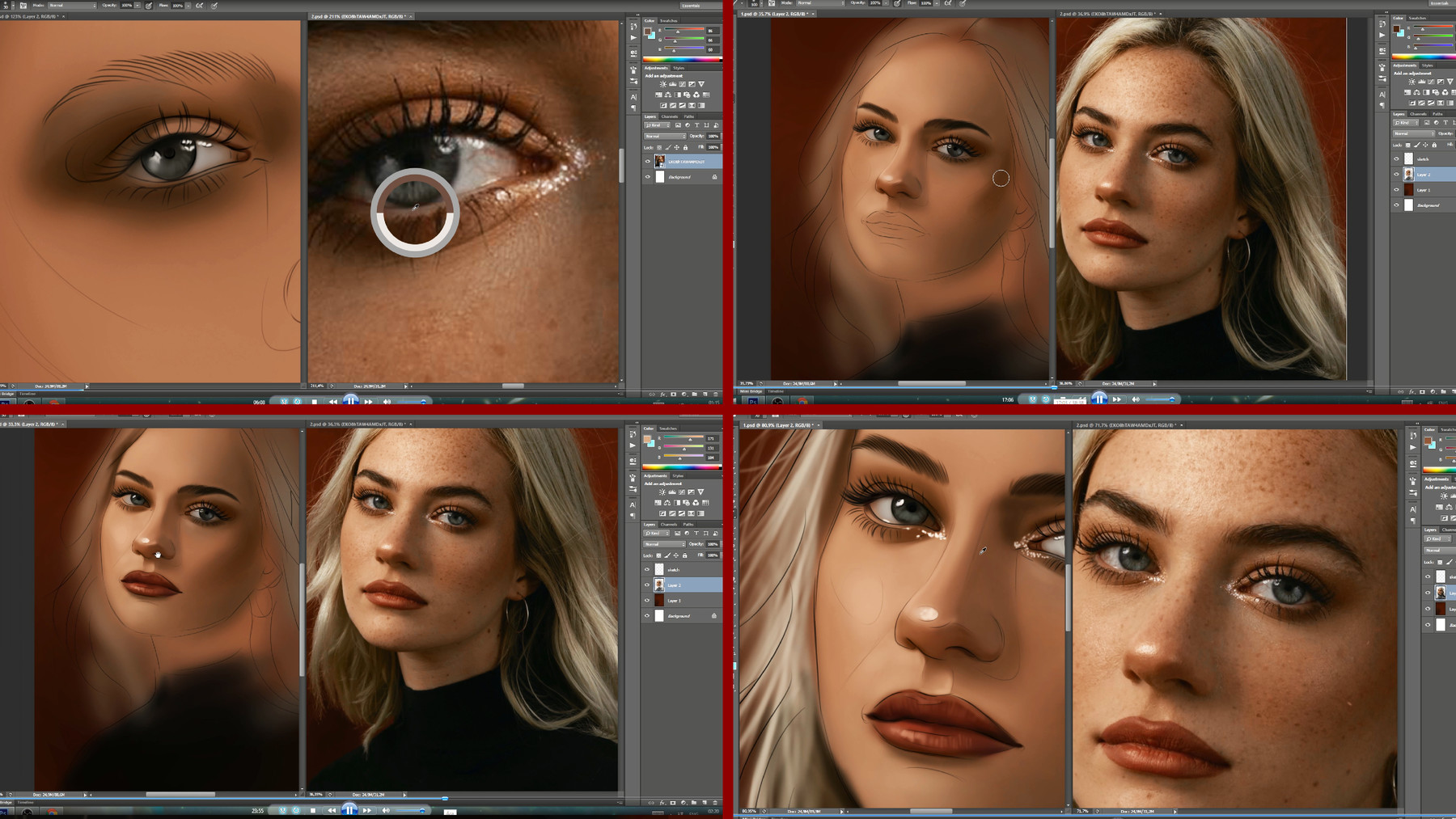
Task: Create new layer icon in top-left Layers panel
Action: tap(705, 395)
